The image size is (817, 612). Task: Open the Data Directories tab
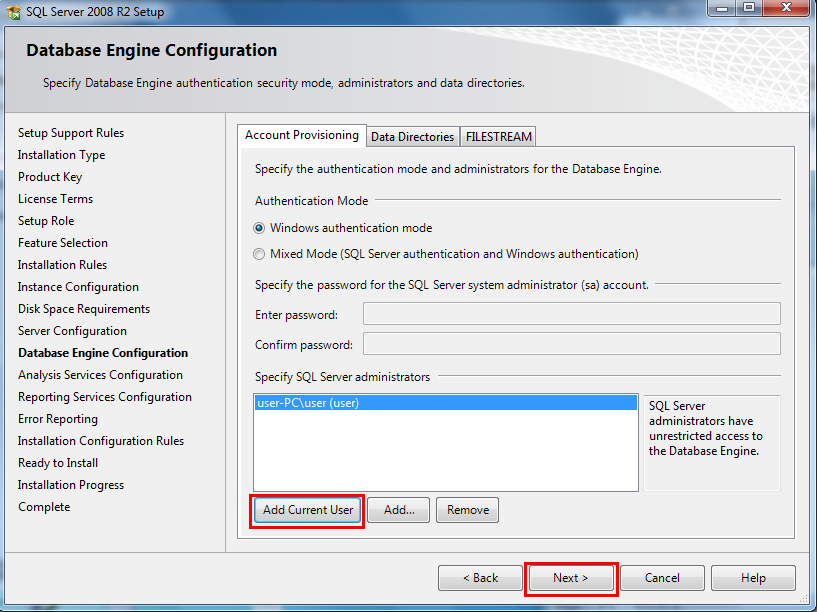point(413,137)
